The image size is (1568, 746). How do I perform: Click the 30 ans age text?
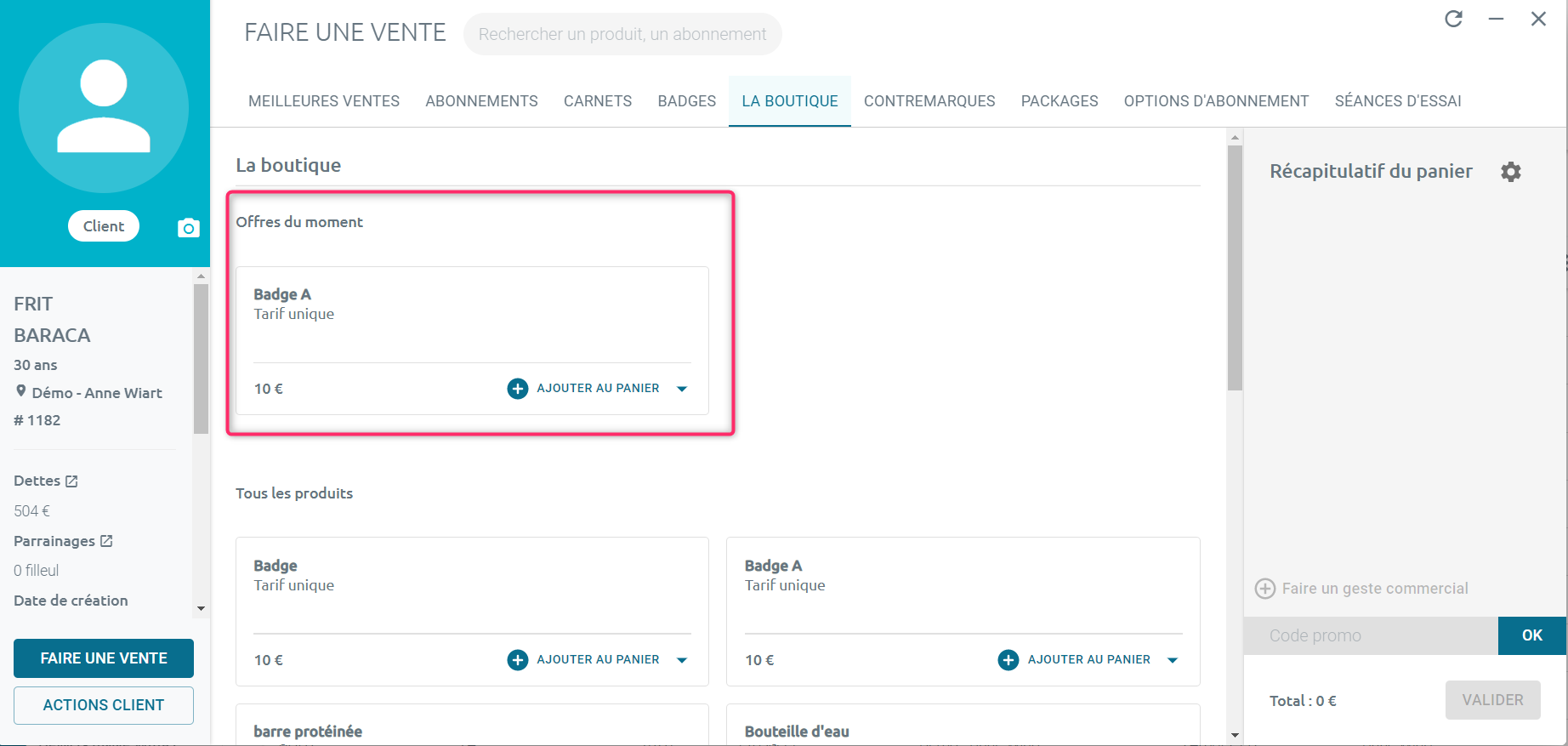tap(36, 365)
